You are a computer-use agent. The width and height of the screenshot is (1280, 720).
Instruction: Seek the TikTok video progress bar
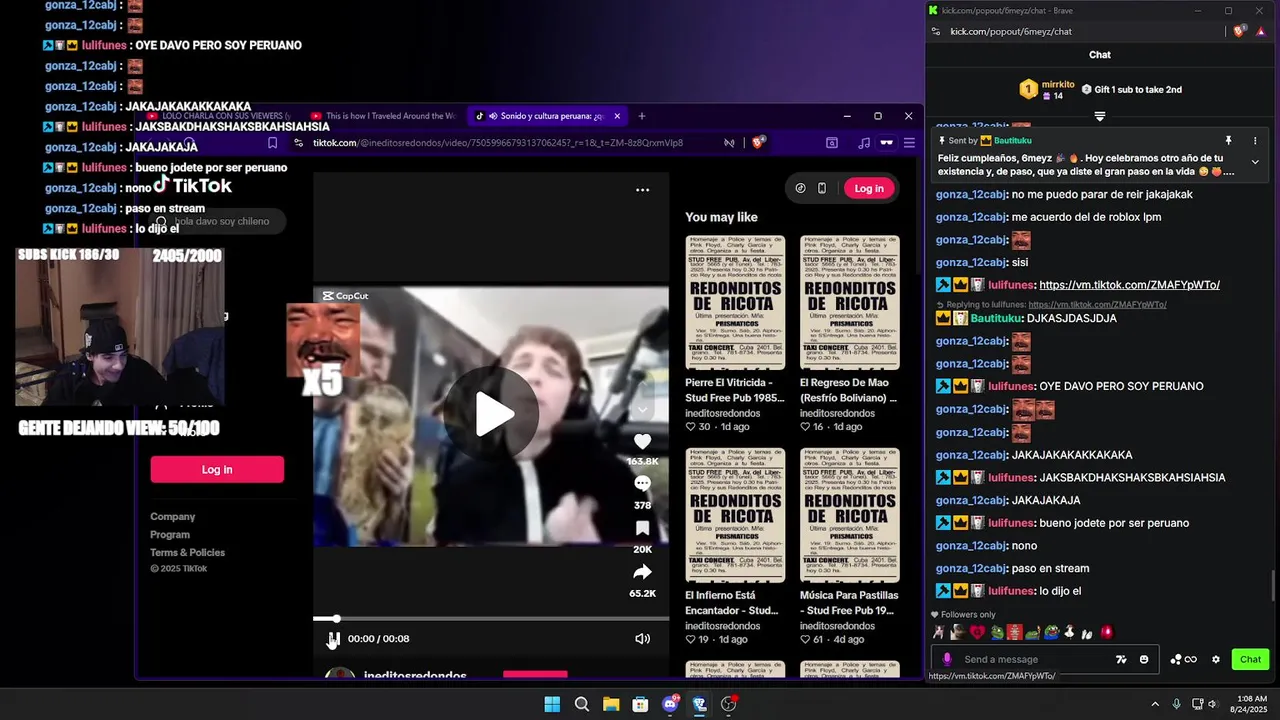pyautogui.click(x=490, y=619)
